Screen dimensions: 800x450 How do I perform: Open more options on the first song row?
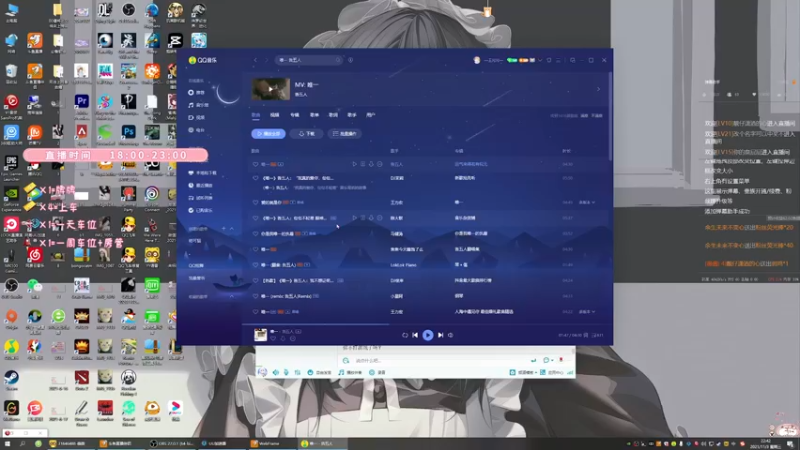[x=380, y=164]
